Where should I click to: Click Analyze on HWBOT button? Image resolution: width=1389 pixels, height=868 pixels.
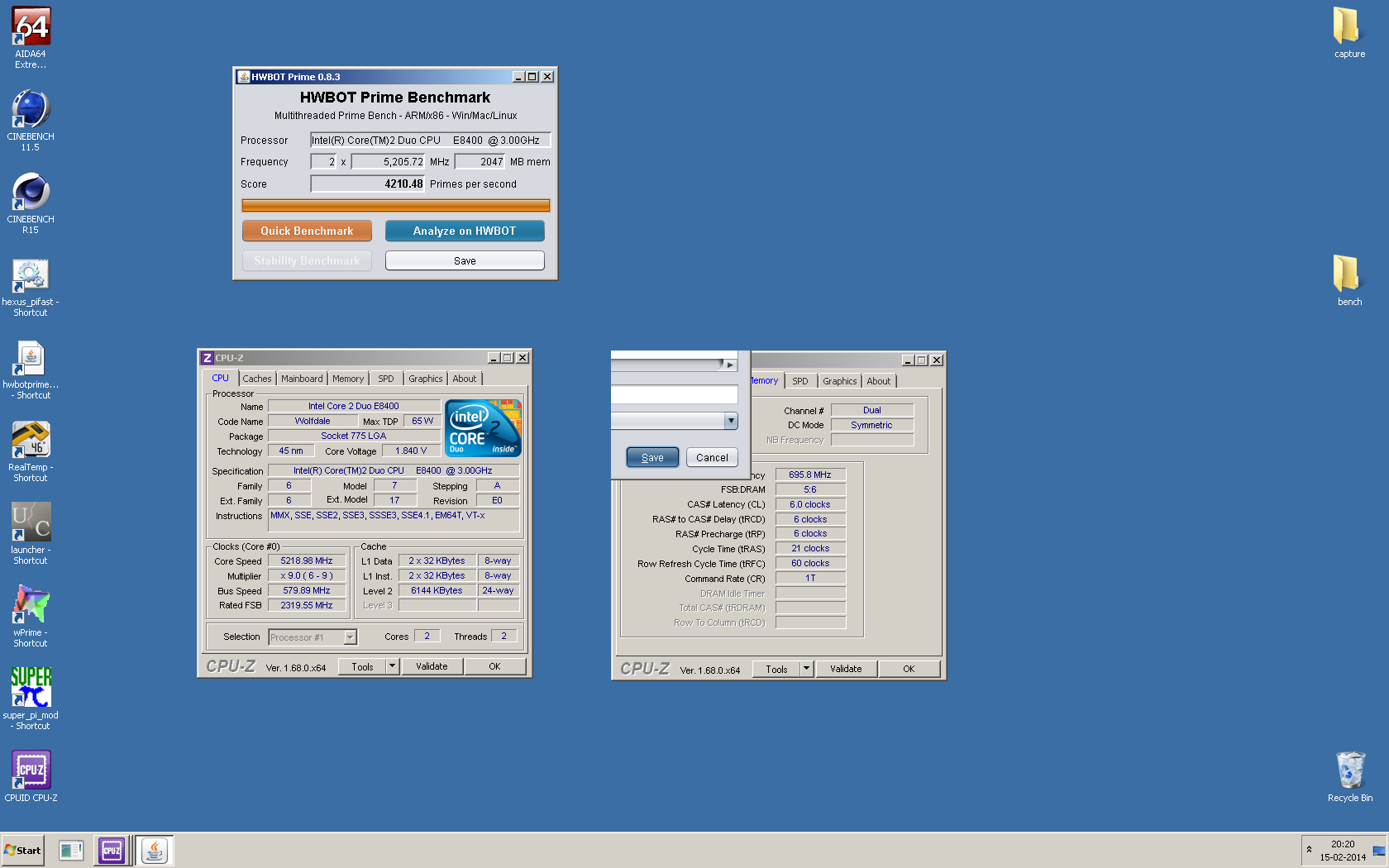[465, 231]
